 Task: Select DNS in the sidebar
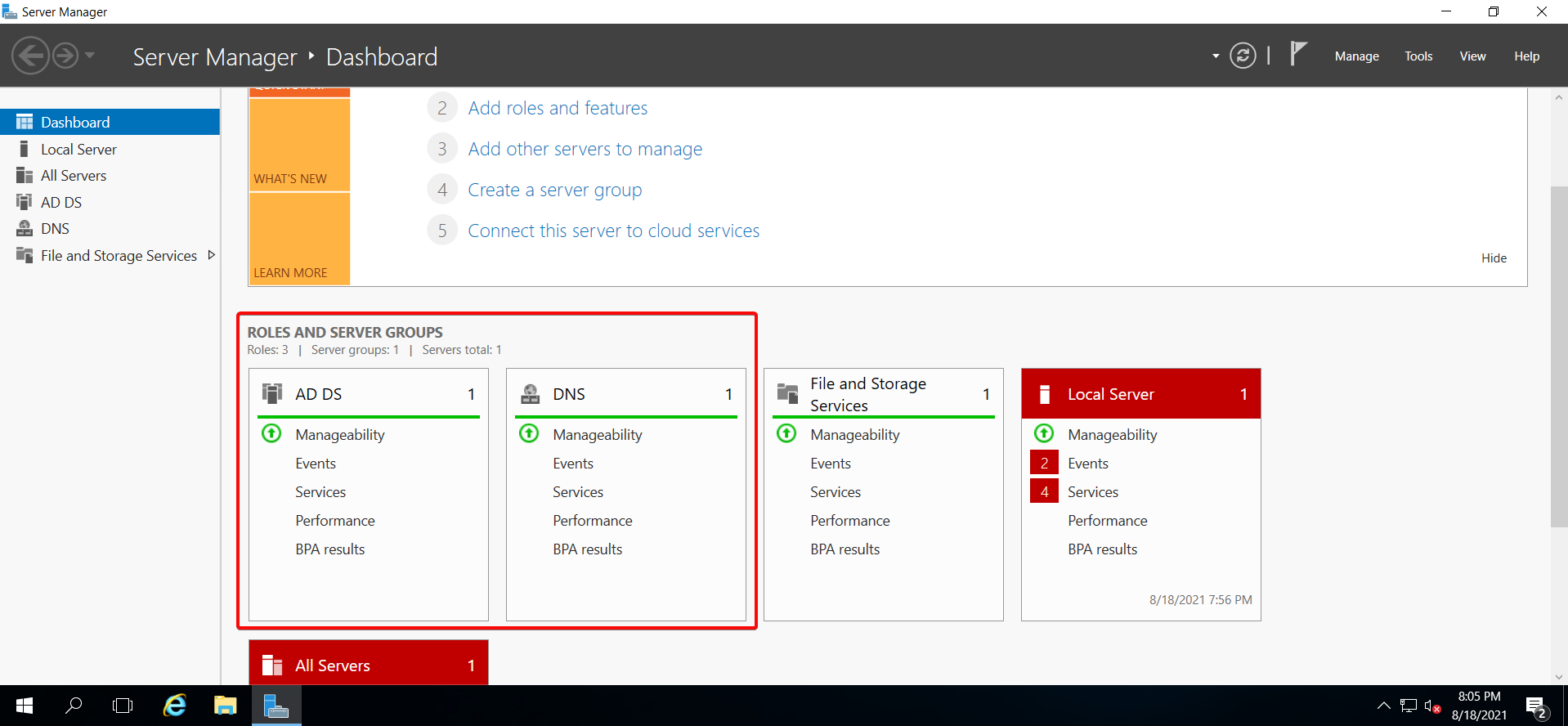(x=110, y=228)
